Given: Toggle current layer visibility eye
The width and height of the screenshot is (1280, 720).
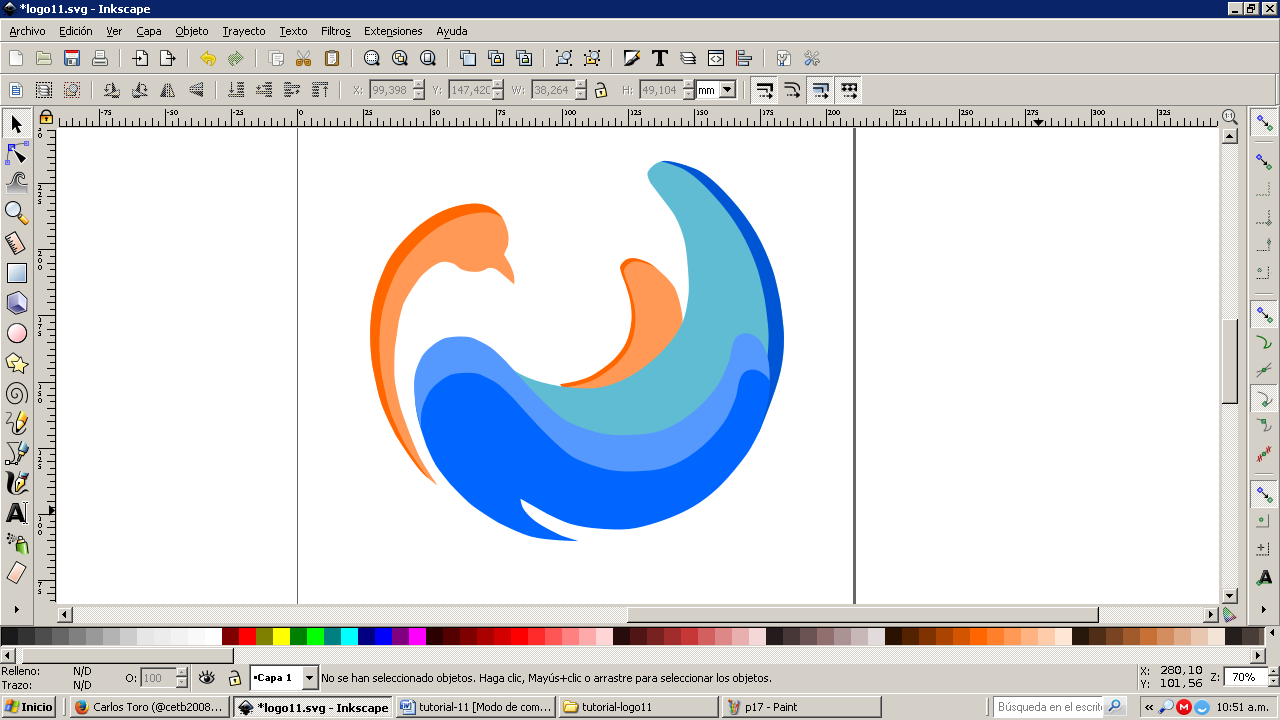Looking at the screenshot, I should point(207,678).
